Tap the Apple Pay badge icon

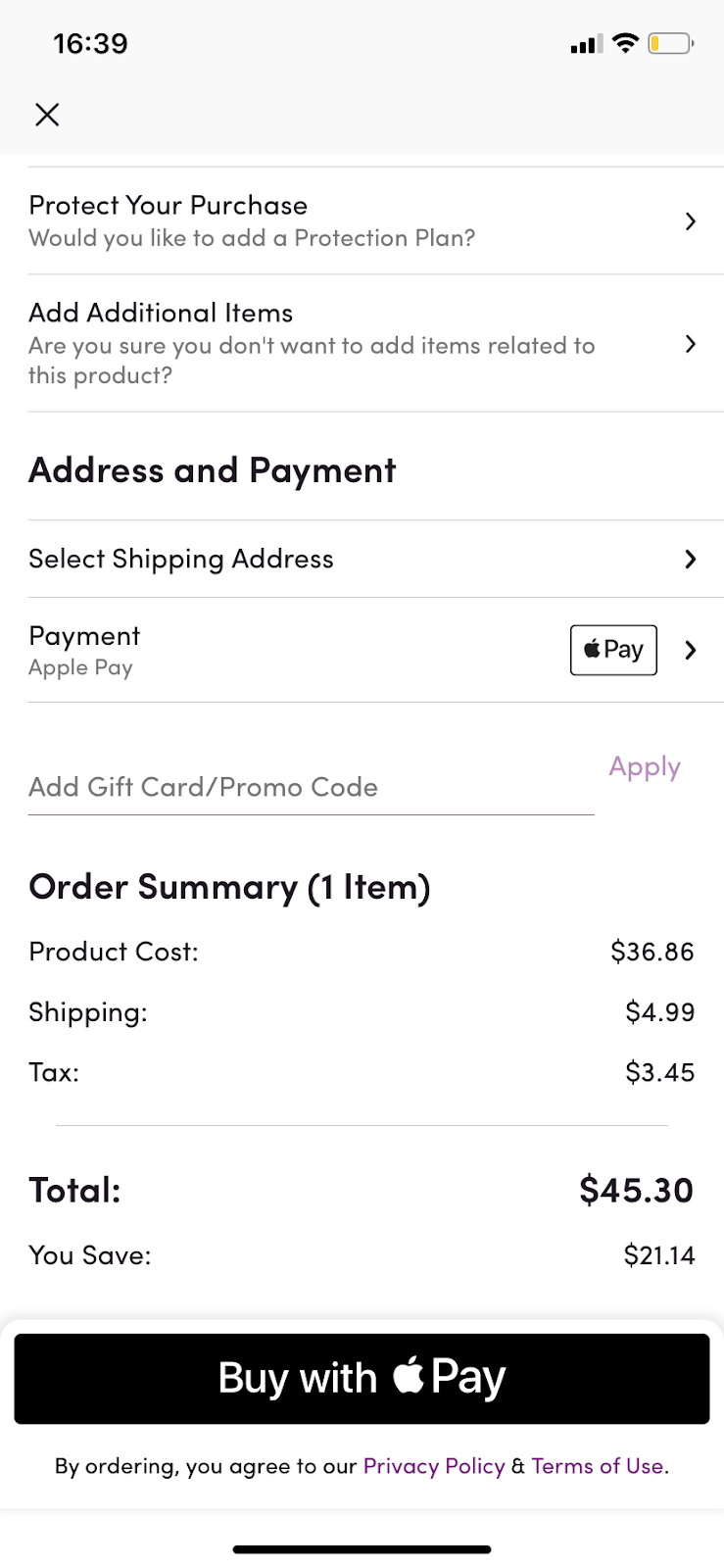(613, 650)
